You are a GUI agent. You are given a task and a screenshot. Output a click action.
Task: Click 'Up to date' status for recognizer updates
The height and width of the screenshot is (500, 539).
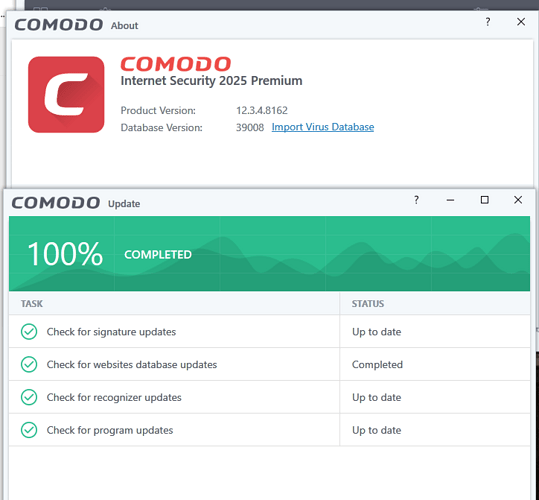[376, 398]
